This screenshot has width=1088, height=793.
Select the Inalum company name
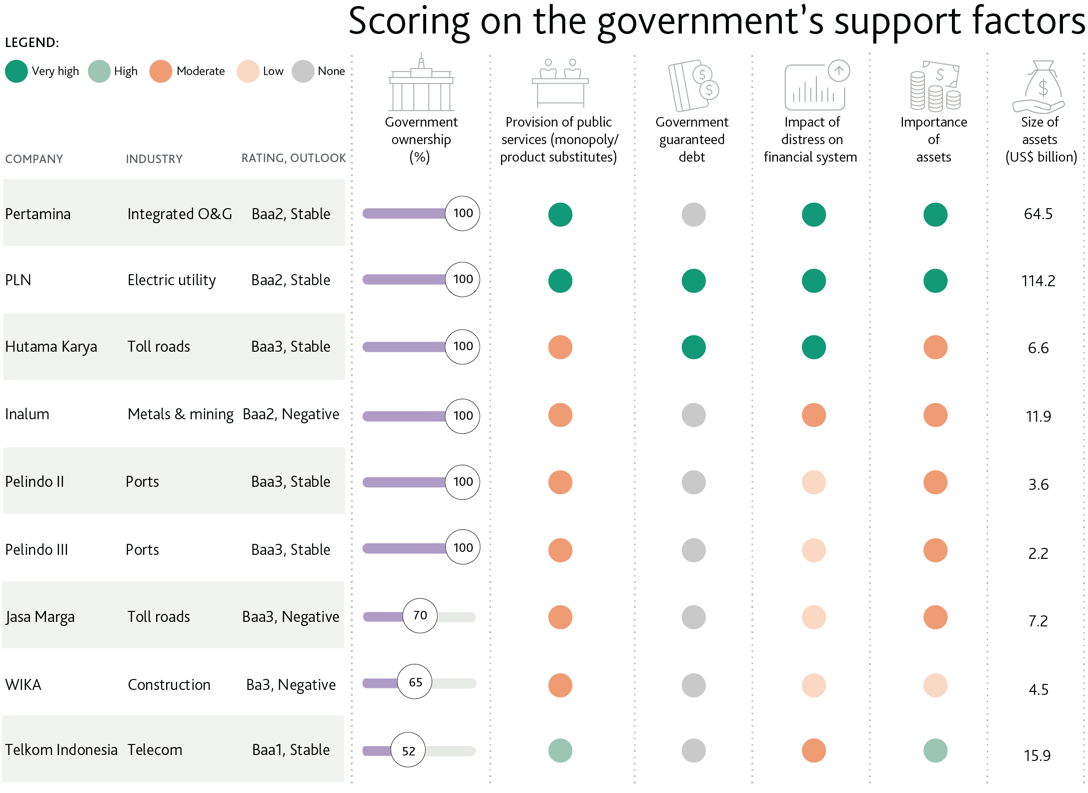tap(27, 414)
